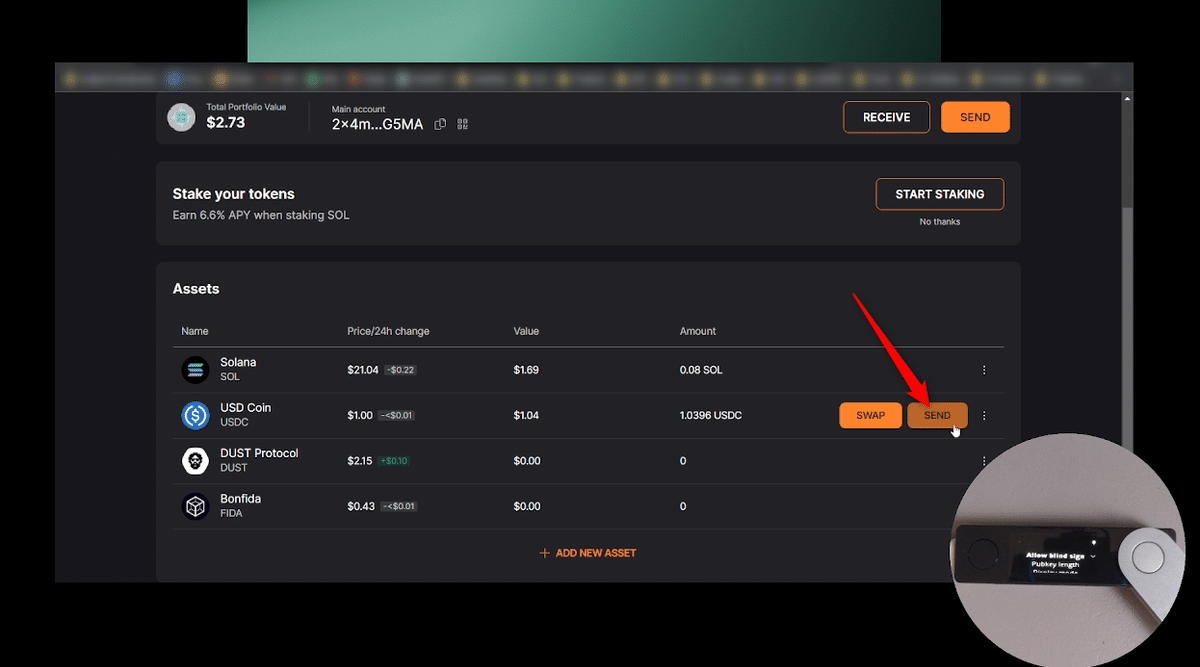1200x667 pixels.
Task: Click ADD NEW ASSET
Action: [588, 553]
